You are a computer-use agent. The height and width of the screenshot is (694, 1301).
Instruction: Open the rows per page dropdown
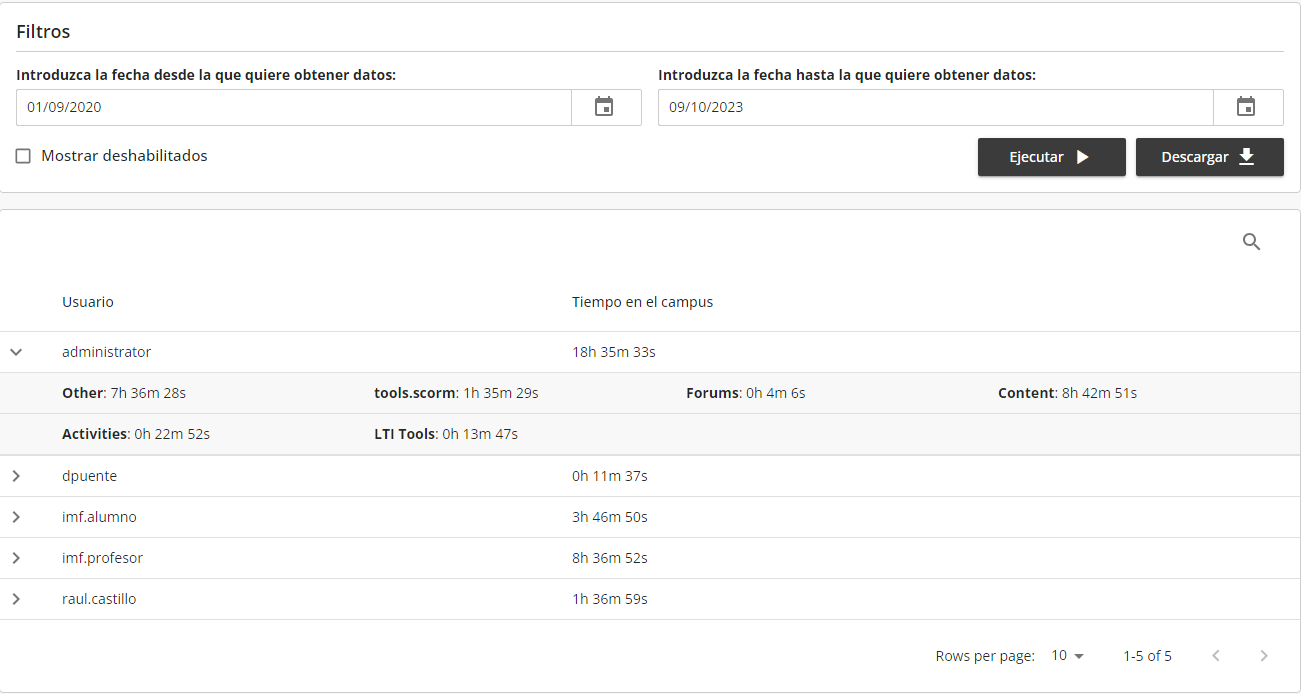pos(1068,656)
